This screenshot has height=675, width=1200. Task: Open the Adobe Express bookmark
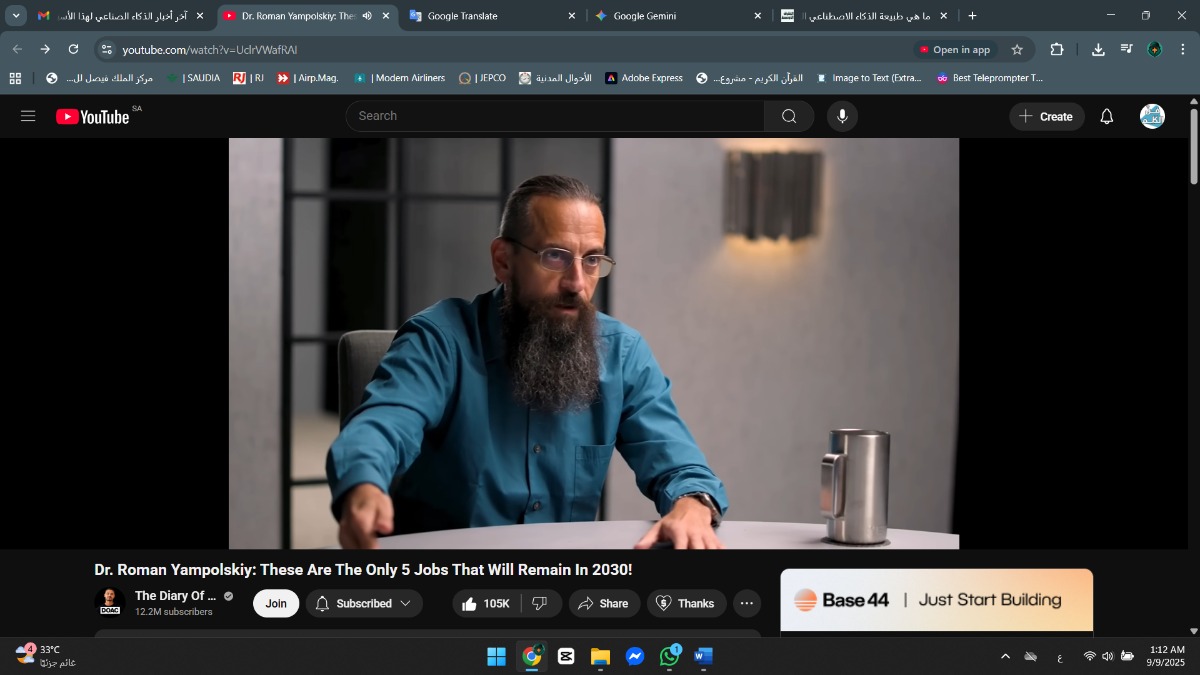pos(643,78)
